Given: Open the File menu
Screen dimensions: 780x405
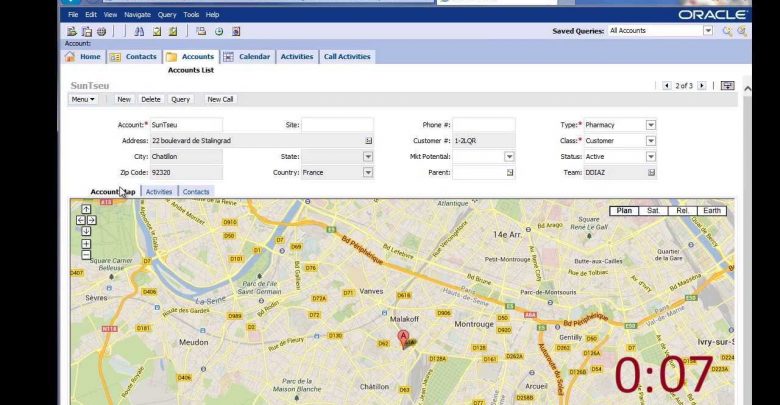Looking at the screenshot, I should (x=73, y=15).
